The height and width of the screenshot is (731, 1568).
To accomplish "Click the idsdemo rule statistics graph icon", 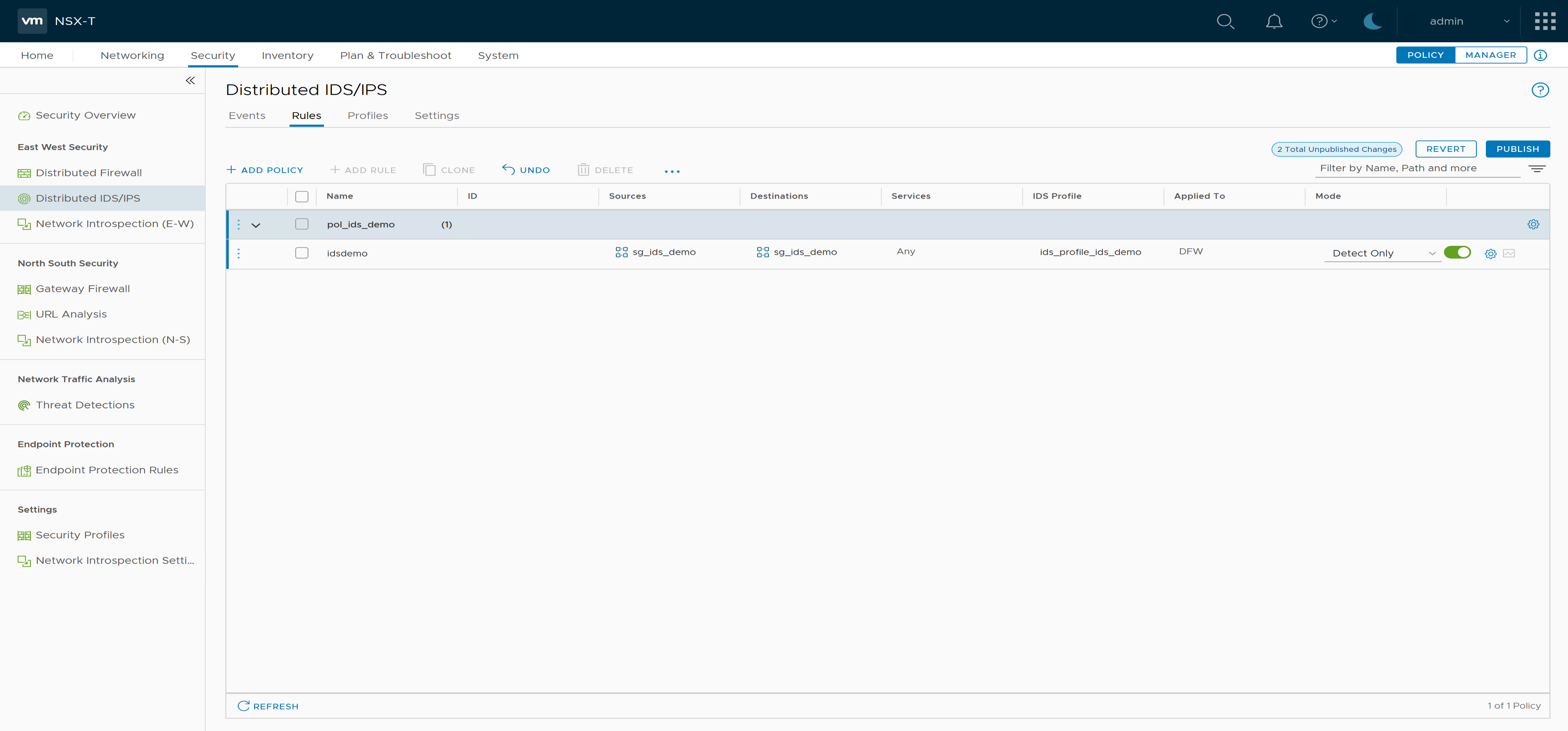I will 1508,254.
